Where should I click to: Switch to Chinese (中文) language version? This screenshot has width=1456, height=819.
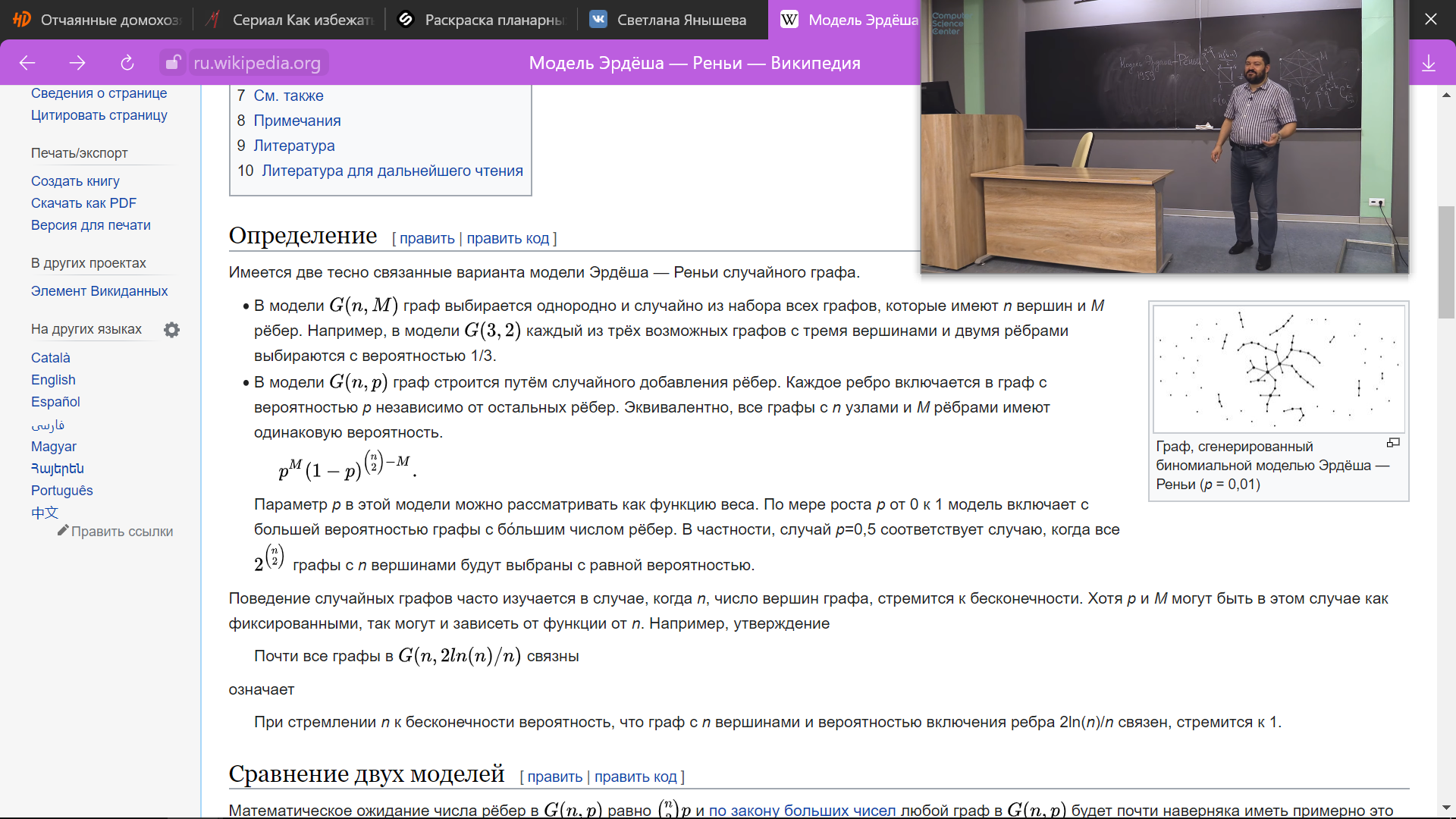pos(44,513)
